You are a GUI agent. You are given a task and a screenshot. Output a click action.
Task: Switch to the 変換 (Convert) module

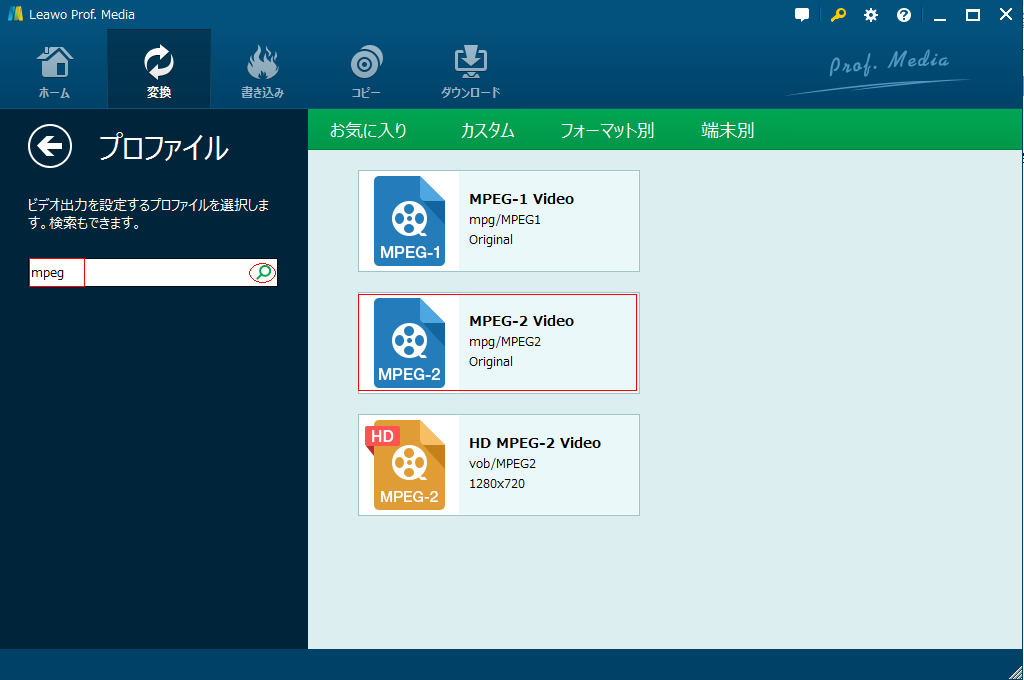[159, 72]
